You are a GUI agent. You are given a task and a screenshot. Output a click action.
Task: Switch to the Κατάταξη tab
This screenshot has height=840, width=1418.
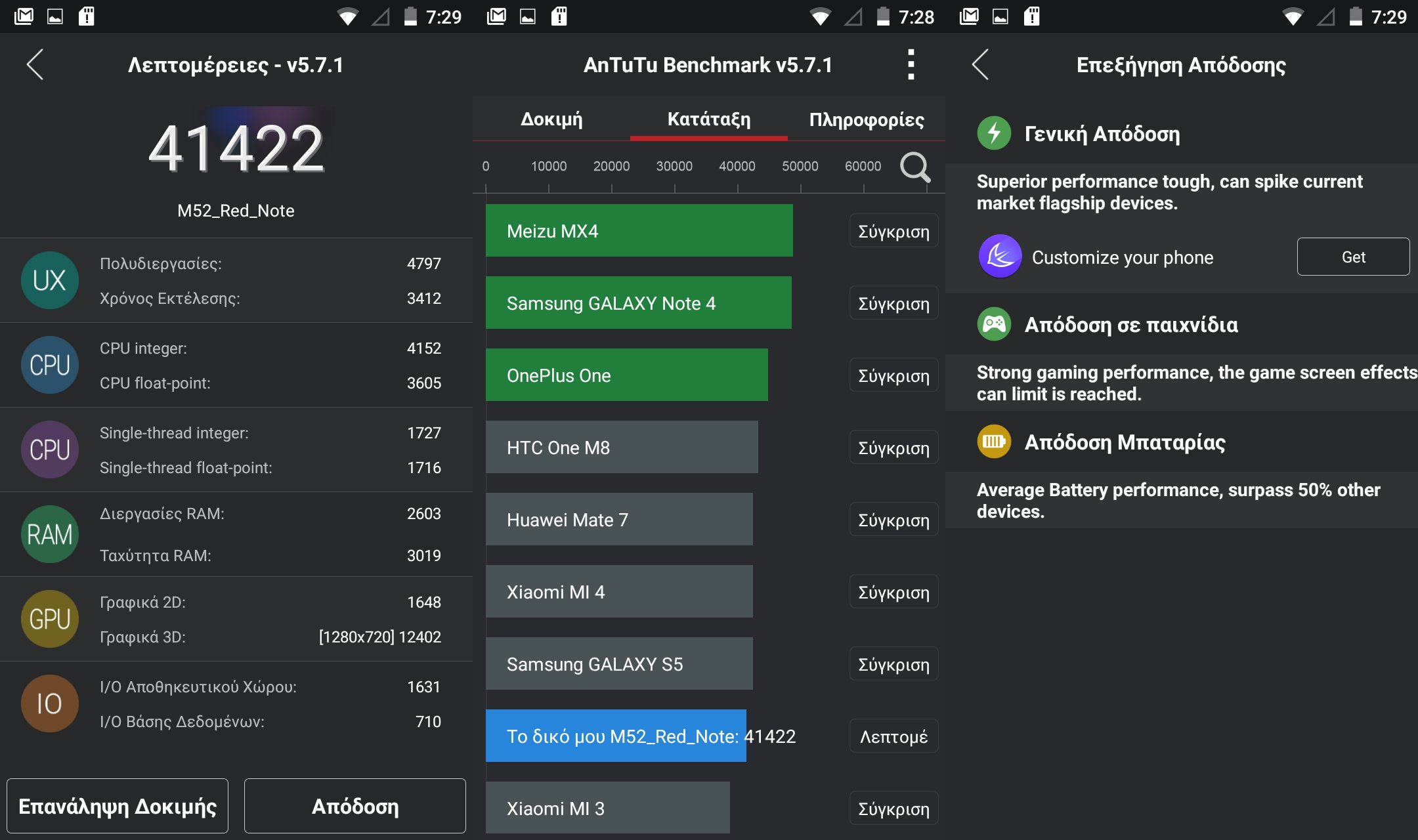709,119
